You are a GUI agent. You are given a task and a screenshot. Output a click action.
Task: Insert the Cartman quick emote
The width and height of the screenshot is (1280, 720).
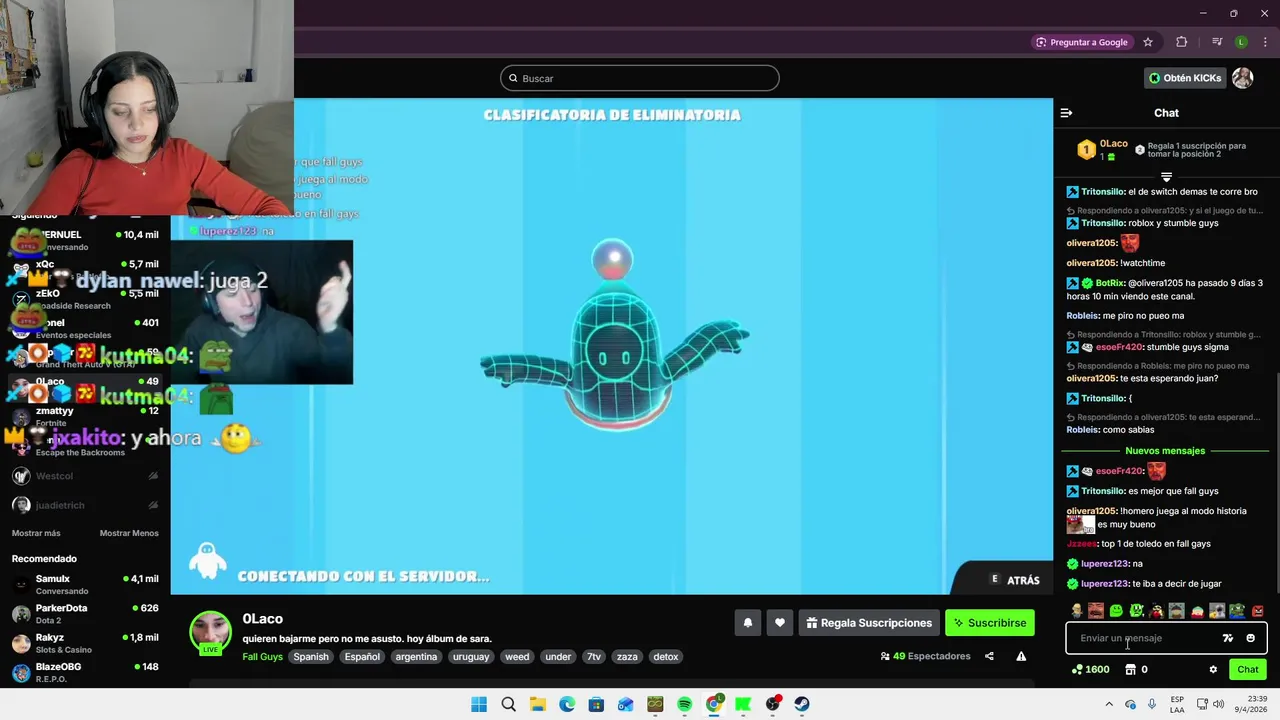(x=1198, y=611)
